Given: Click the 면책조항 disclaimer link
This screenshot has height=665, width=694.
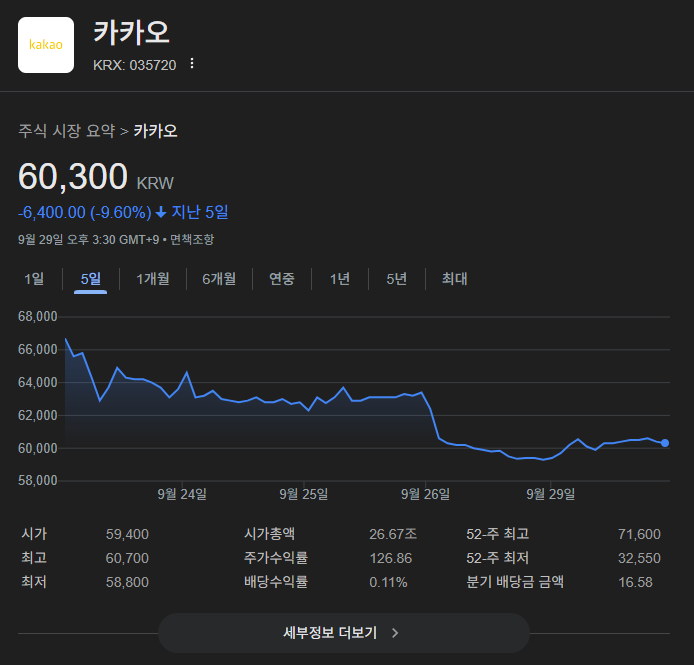Looking at the screenshot, I should point(192,240).
